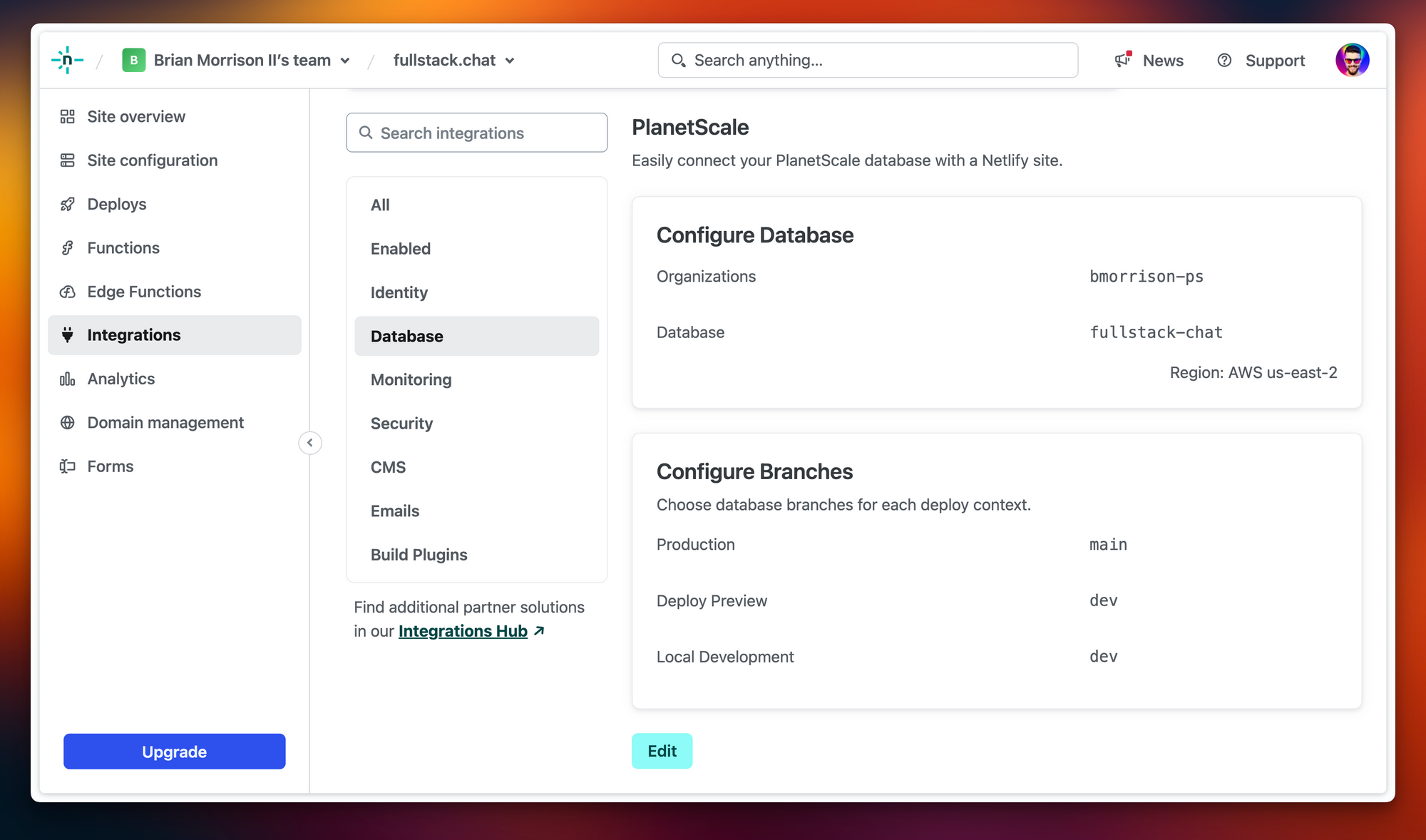Expand the Brian Morrison II's team dropdown
This screenshot has width=1426, height=840.
point(347,61)
